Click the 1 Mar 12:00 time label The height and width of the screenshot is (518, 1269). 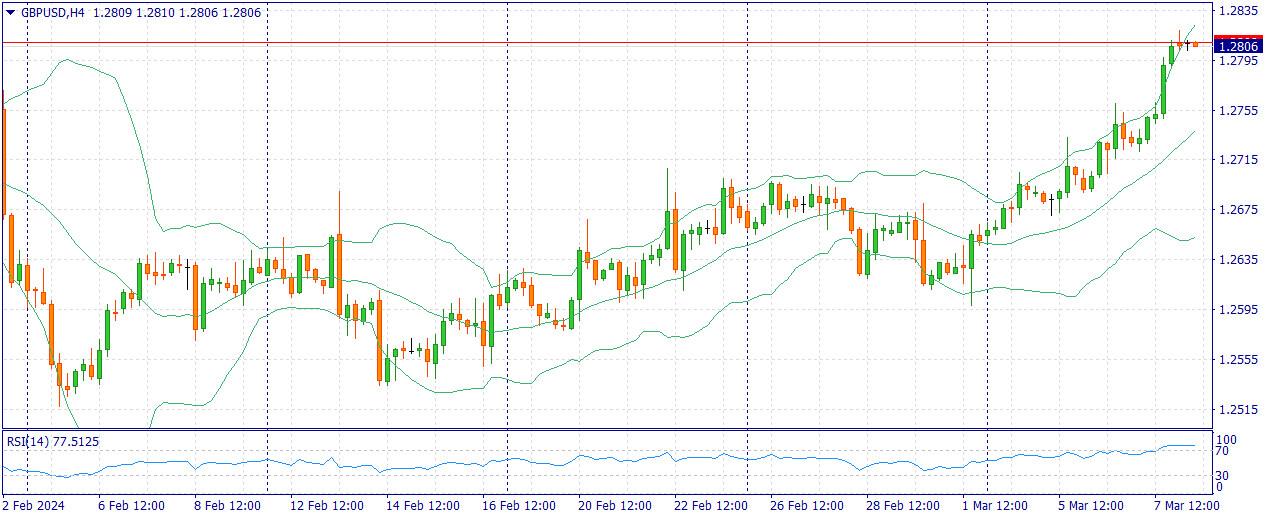click(996, 506)
